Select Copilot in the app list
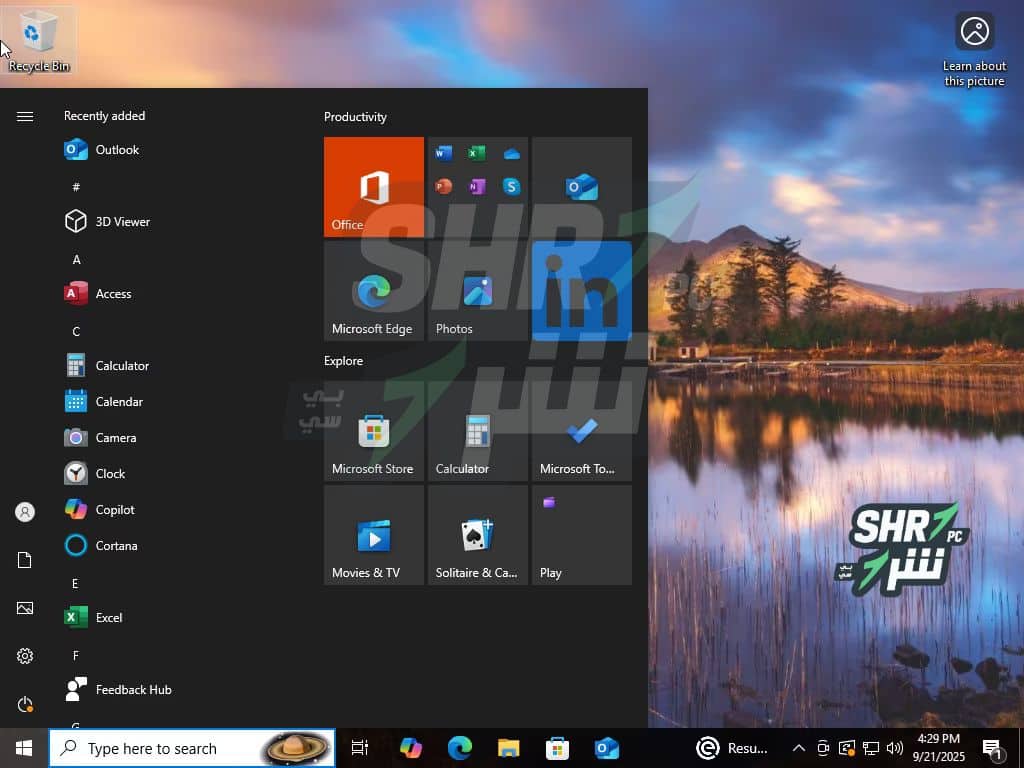Screen dimensions: 1024x768 [x=115, y=510]
